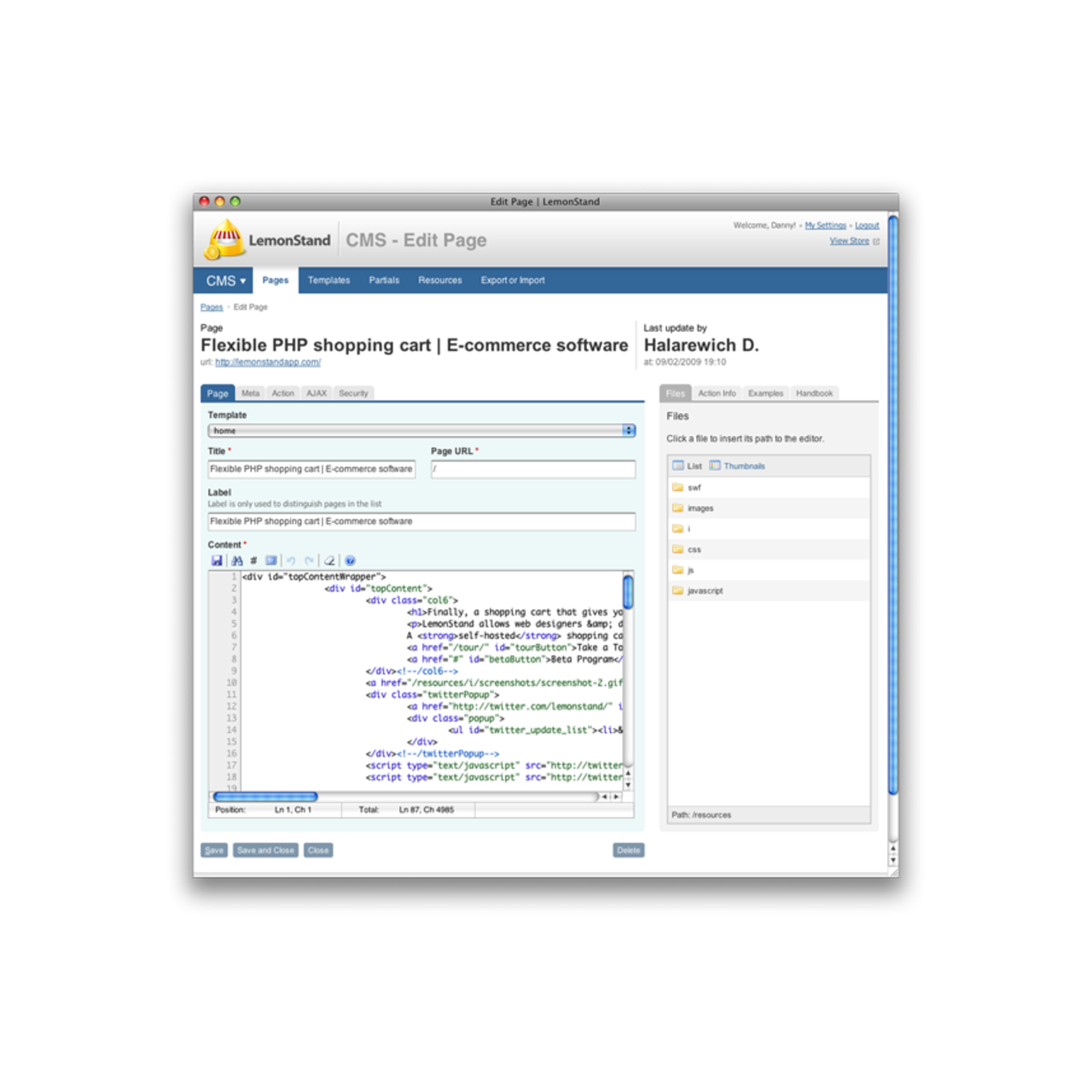Click the fullscreen editor toolbar icon
This screenshot has height=1092, width=1092.
(x=270, y=561)
